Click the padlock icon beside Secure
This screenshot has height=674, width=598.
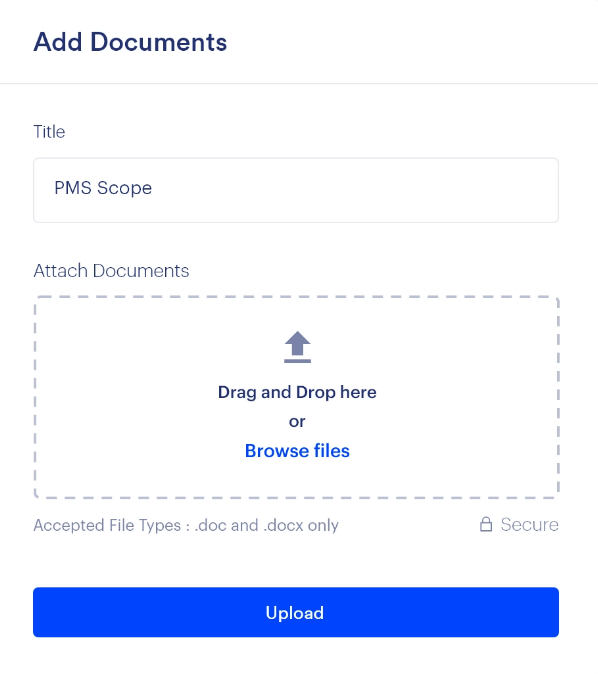tap(486, 524)
